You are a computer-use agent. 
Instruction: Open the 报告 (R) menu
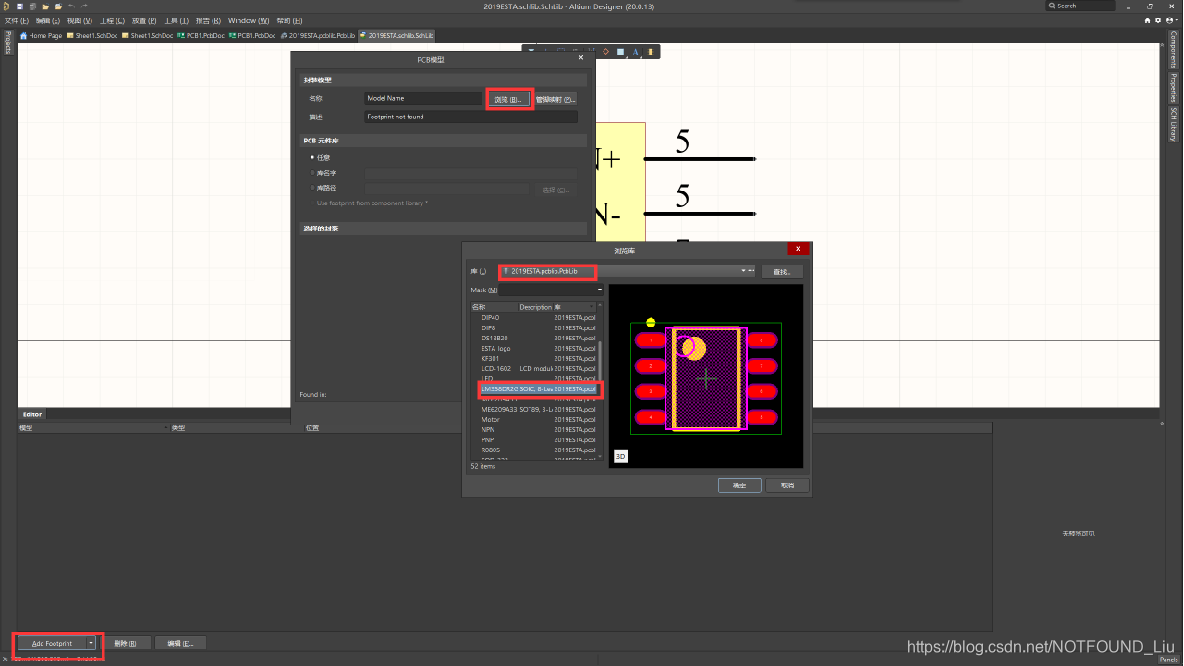(x=208, y=20)
